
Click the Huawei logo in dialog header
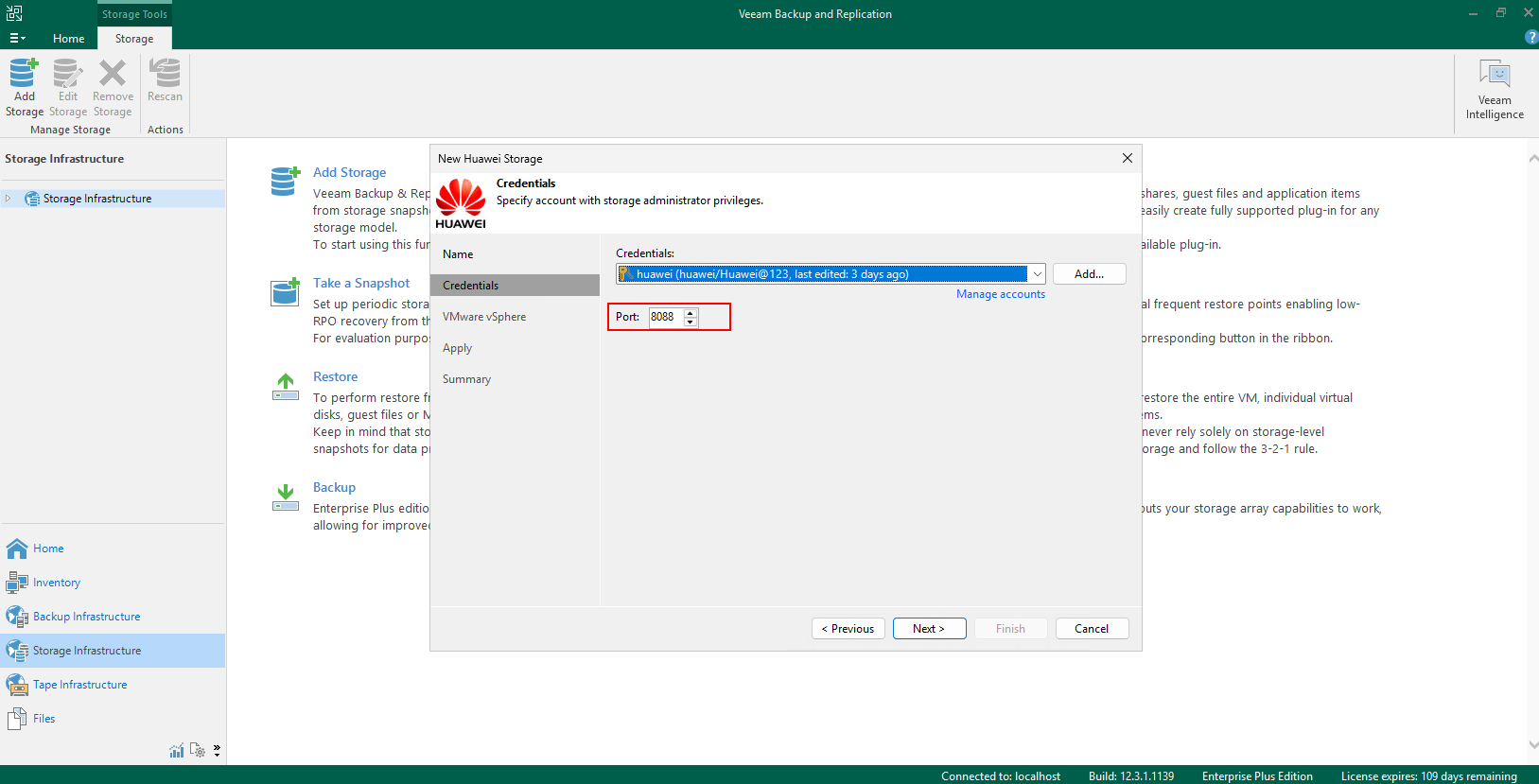pyautogui.click(x=461, y=203)
